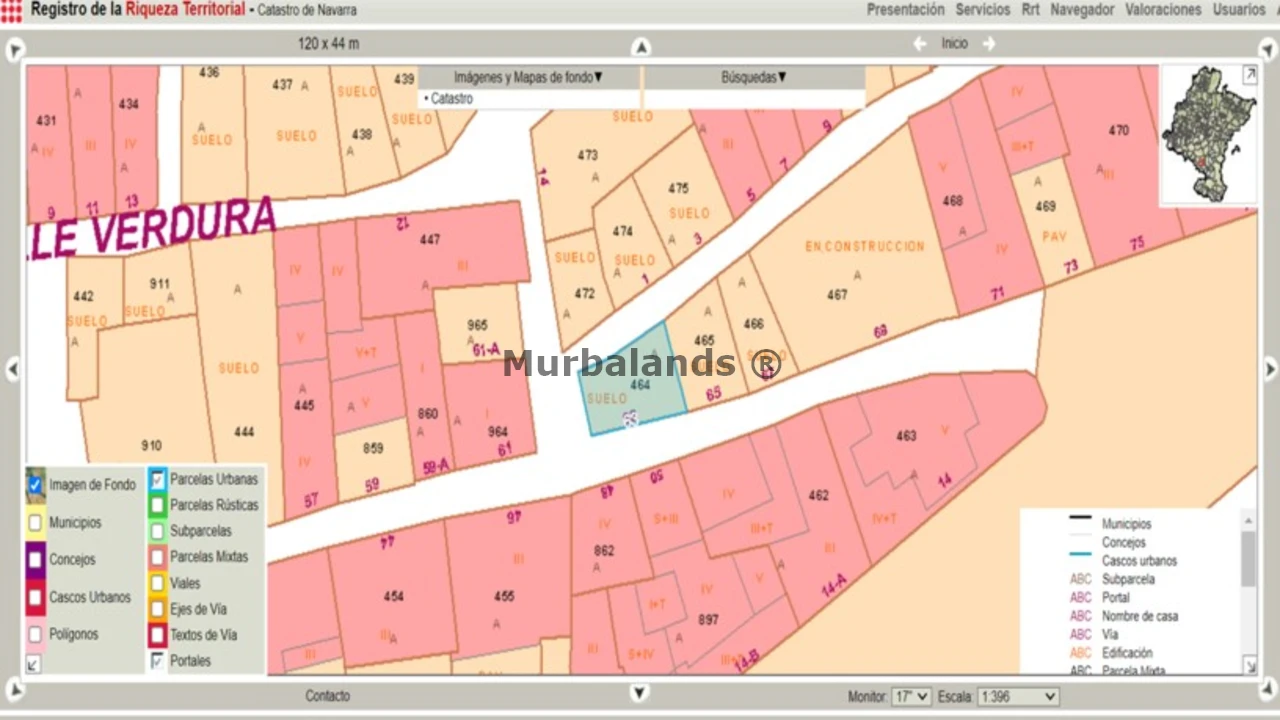Click the Contacto link

click(327, 696)
